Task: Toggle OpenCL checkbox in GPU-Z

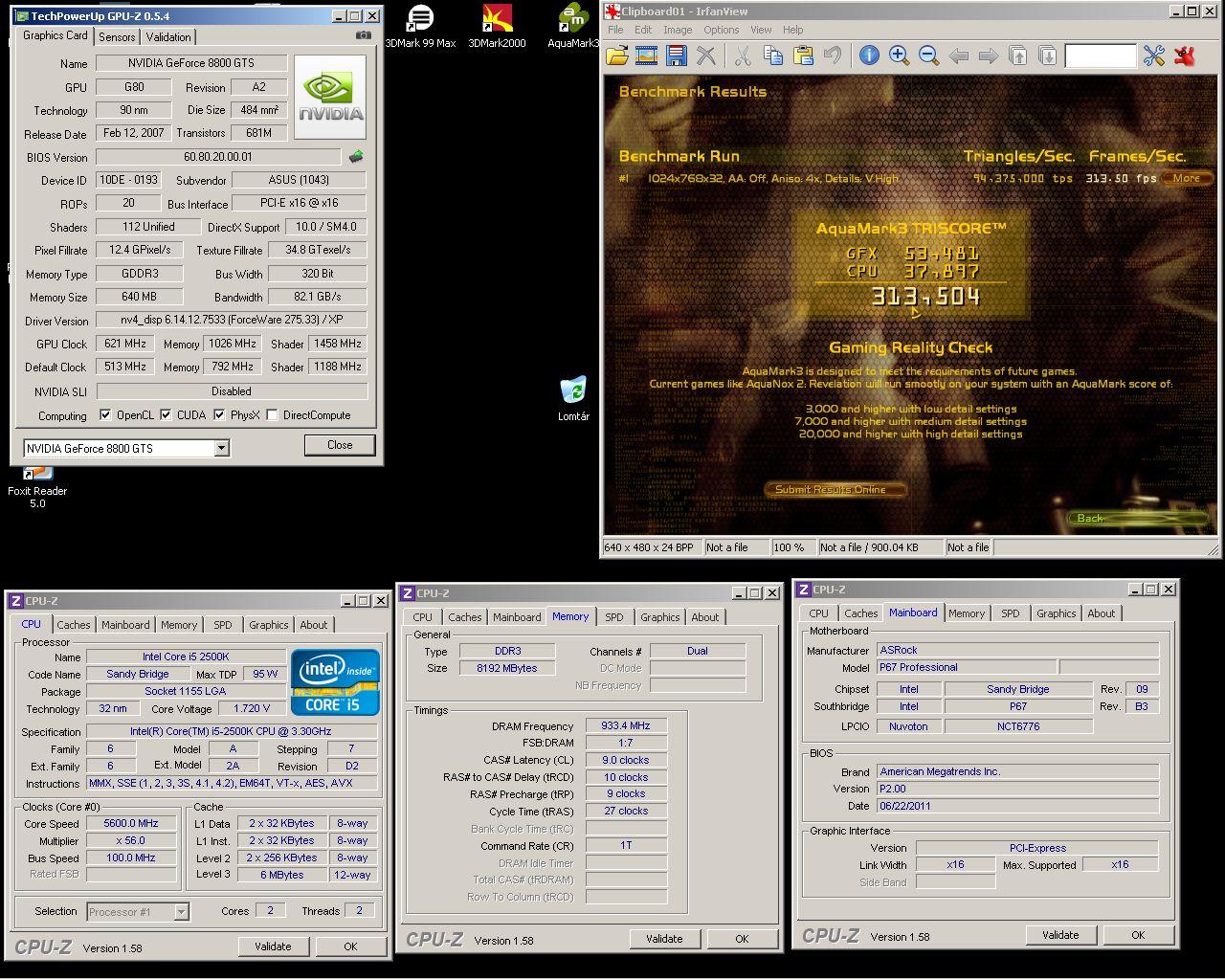Action: (x=106, y=415)
